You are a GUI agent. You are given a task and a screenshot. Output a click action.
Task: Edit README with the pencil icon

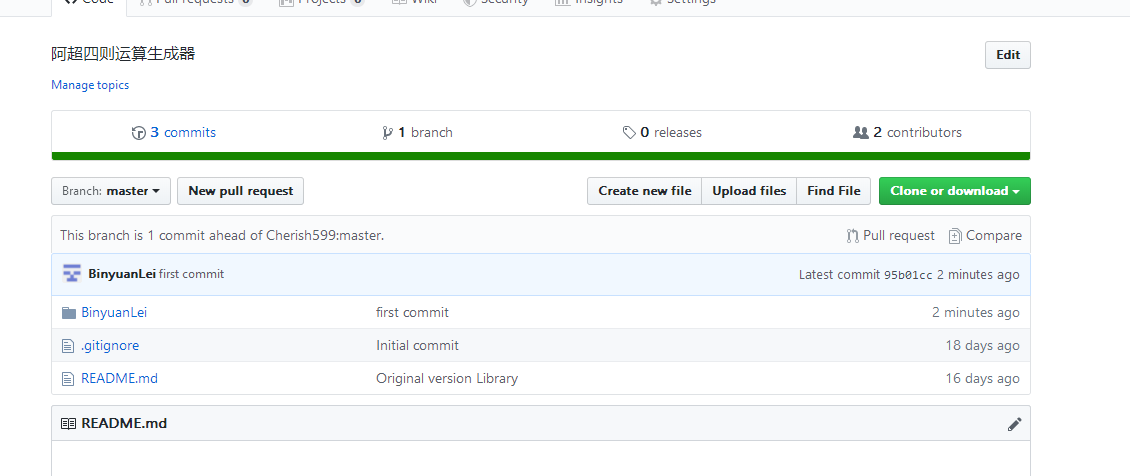1014,424
